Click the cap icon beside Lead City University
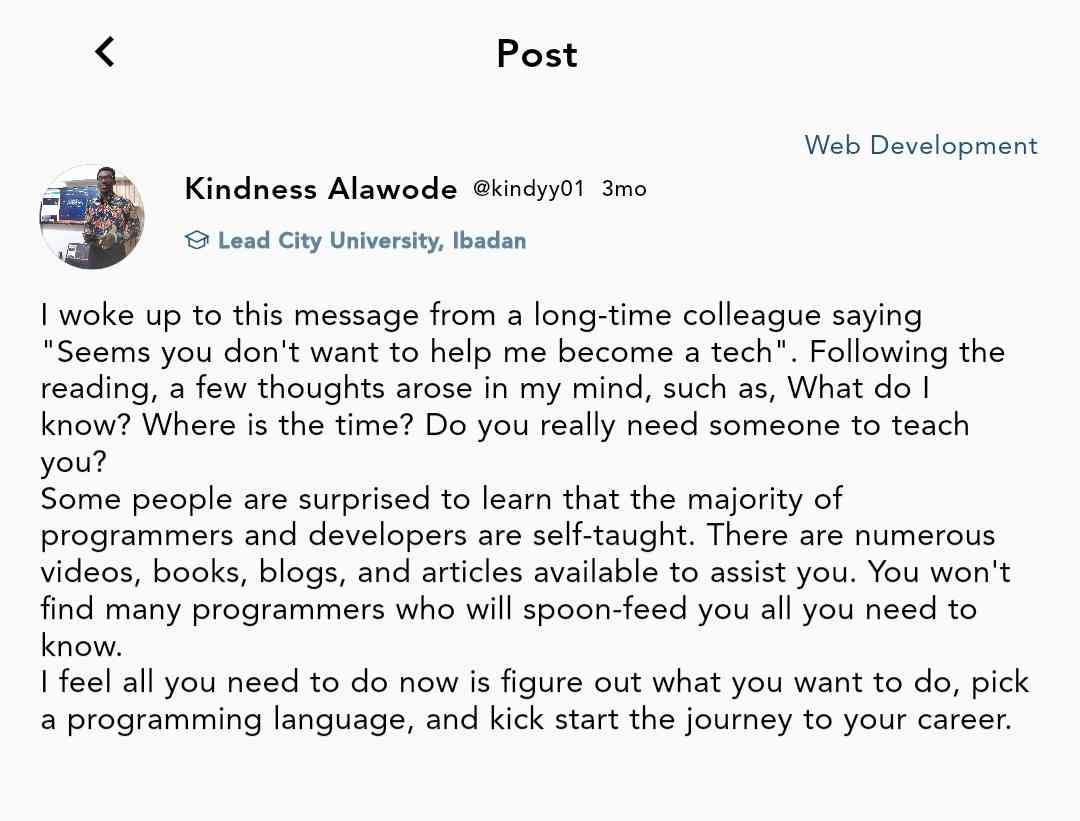Image resolution: width=1080 pixels, height=821 pixels. point(196,239)
